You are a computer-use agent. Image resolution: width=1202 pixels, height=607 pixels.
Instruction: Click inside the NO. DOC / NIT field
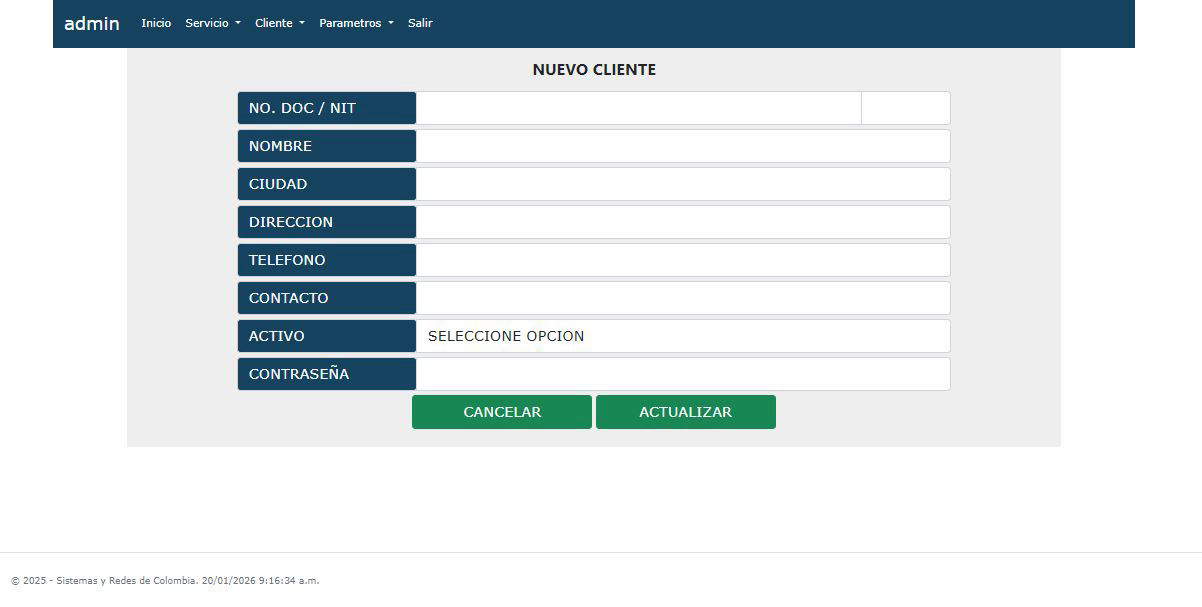click(x=637, y=107)
